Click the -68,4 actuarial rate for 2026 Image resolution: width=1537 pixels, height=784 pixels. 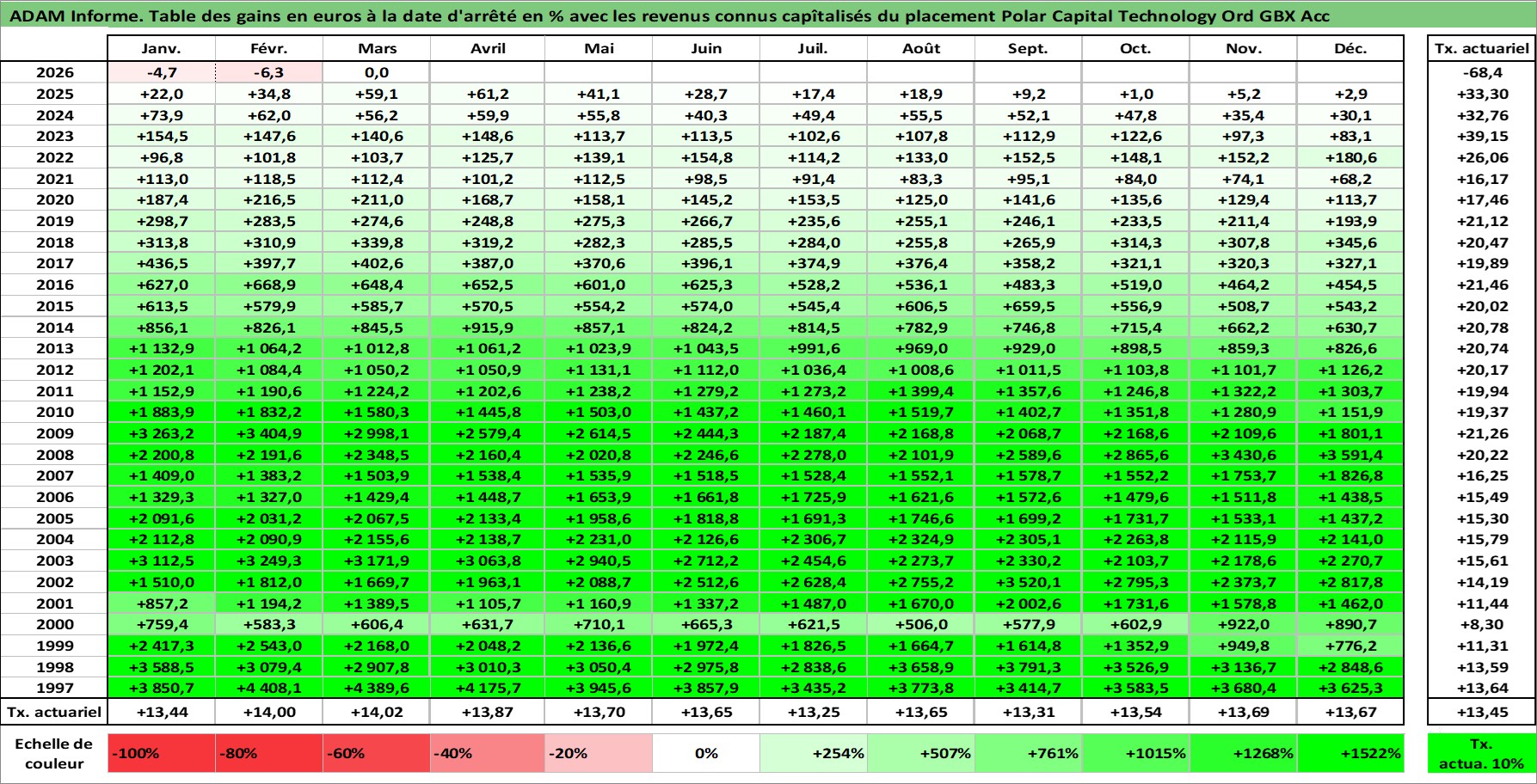(1481, 73)
